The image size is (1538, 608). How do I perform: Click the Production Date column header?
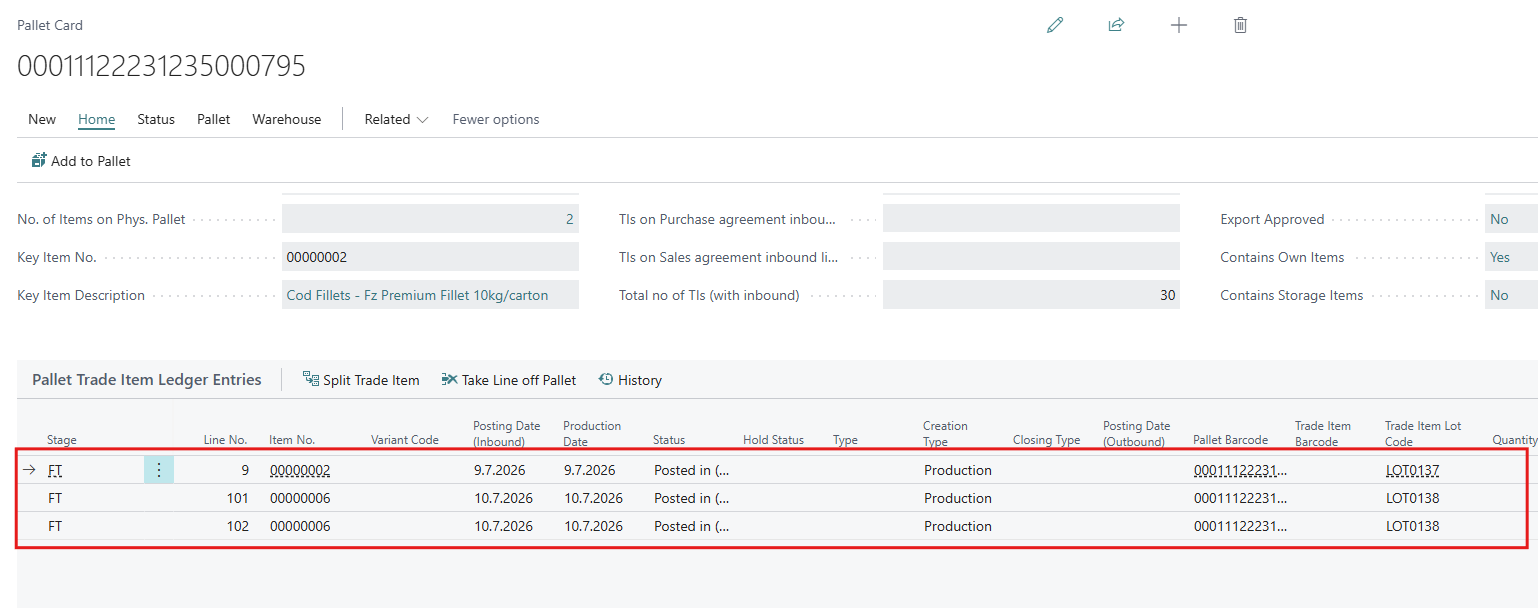pyautogui.click(x=592, y=433)
